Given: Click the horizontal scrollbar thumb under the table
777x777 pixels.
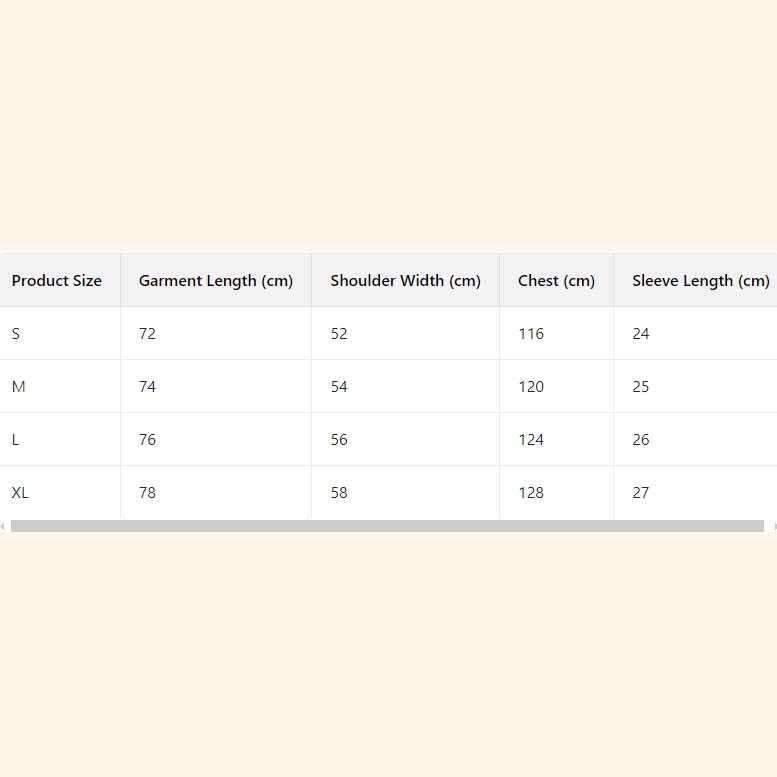Looking at the screenshot, I should (x=387, y=526).
